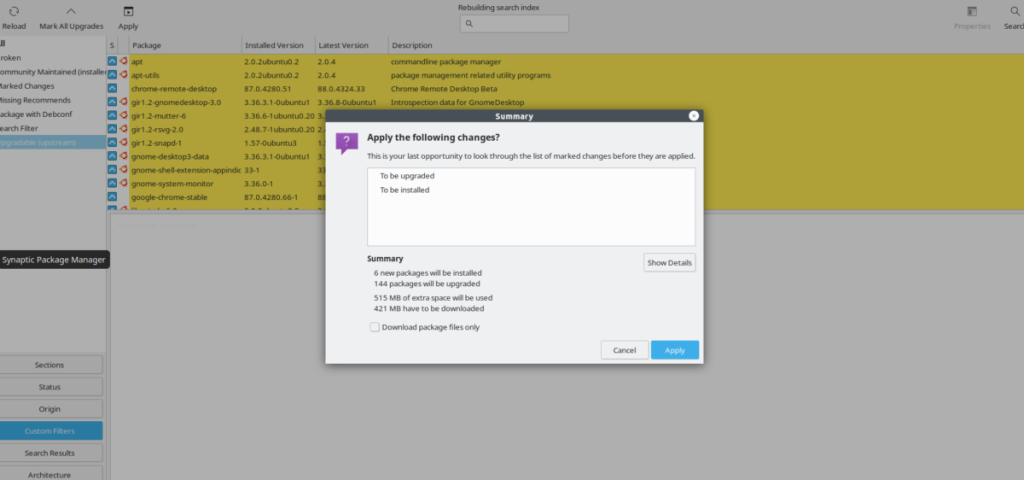This screenshot has height=480, width=1024.
Task: Enable Download package files only checkbox
Action: [x=375, y=326]
